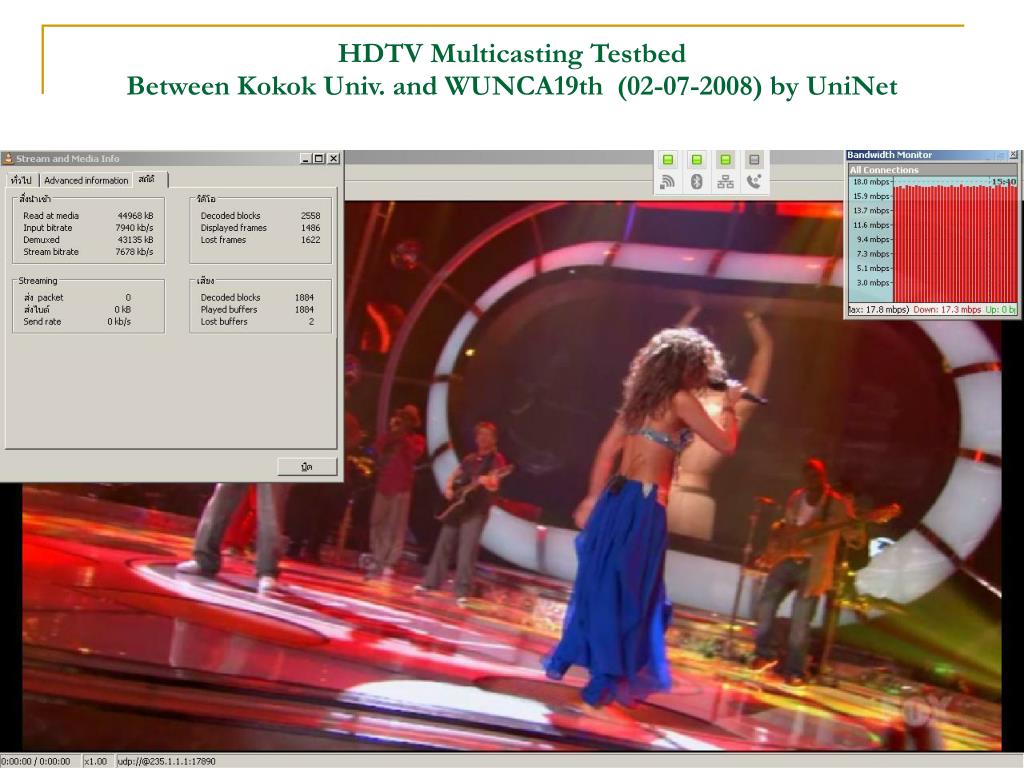Click the '3.0 mbps' axis label
Image resolution: width=1024 pixels, height=768 pixels.
click(x=873, y=282)
